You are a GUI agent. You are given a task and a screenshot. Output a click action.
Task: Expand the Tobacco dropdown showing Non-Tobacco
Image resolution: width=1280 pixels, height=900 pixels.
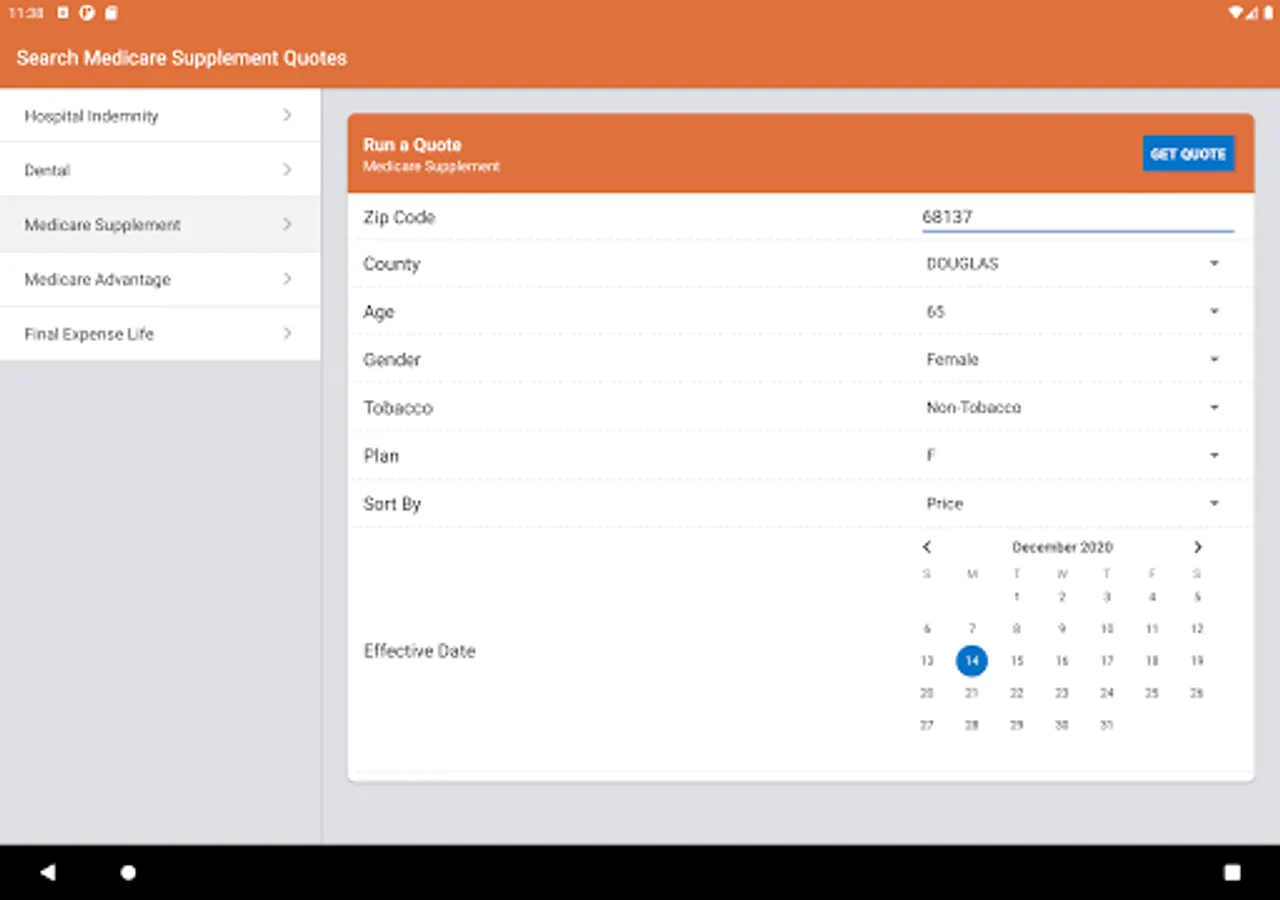1078,408
